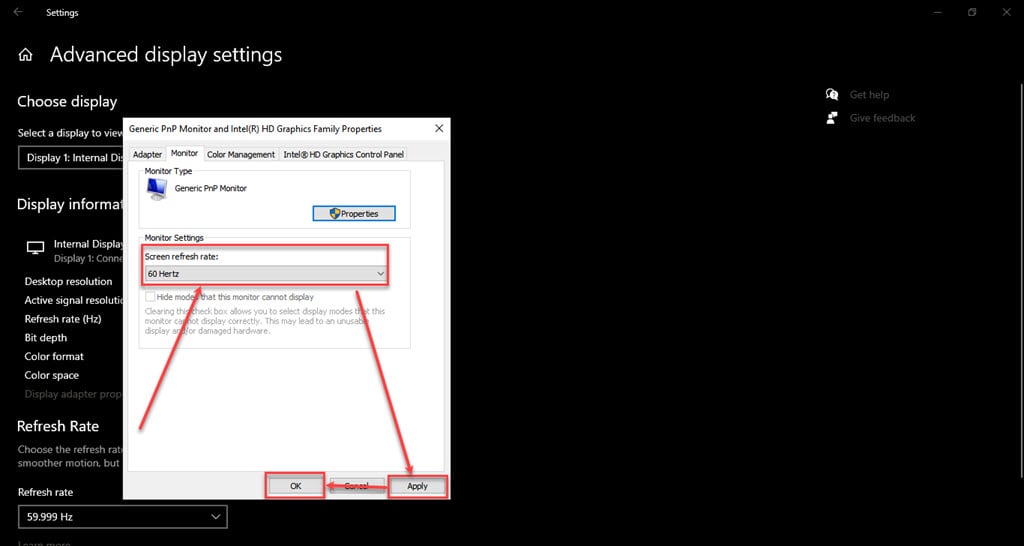Click the monitor icon beside Internal Display

point(36,248)
